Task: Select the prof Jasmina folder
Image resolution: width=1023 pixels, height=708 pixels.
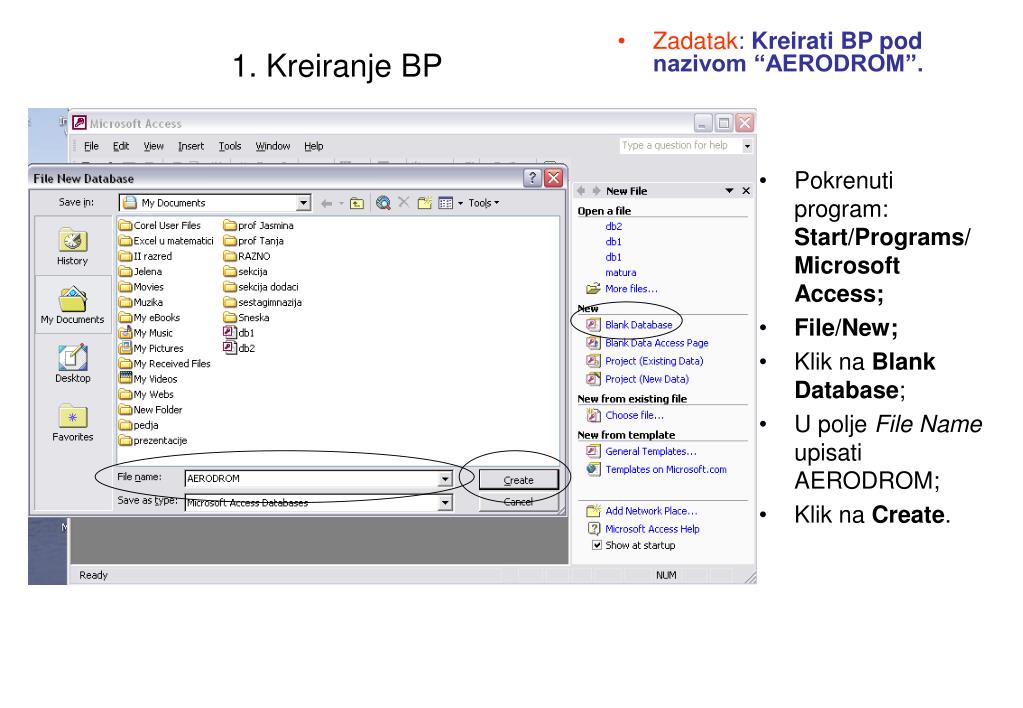Action: tap(258, 226)
